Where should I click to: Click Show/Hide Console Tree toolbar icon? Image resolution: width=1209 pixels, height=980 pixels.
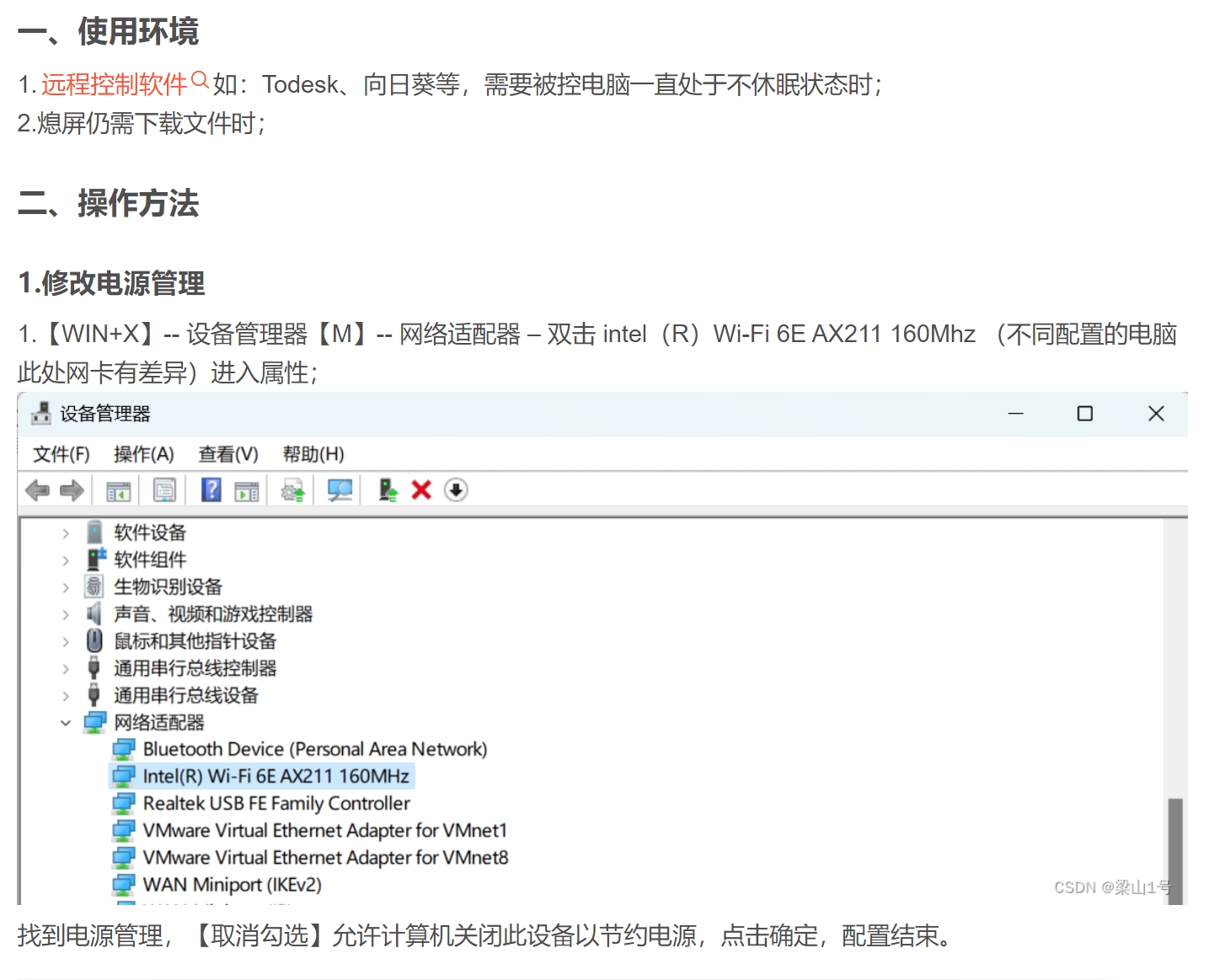pyautogui.click(x=118, y=490)
